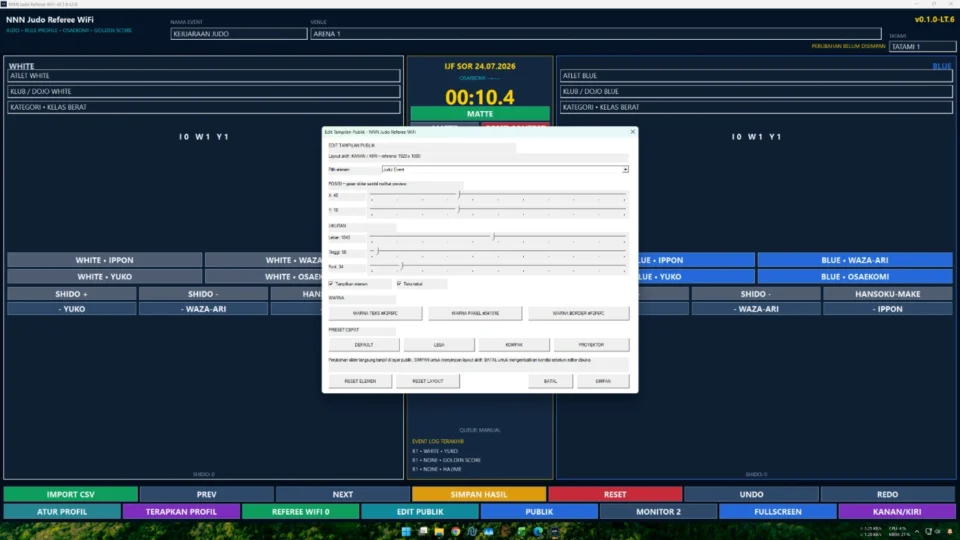Screen dimensions: 960x540
Task: Click the SIMPAN HASIL button
Action: click(x=479, y=494)
